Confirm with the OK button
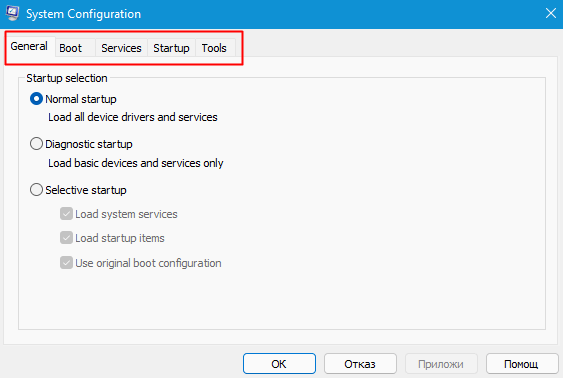This screenshot has height=378, width=563. click(279, 364)
